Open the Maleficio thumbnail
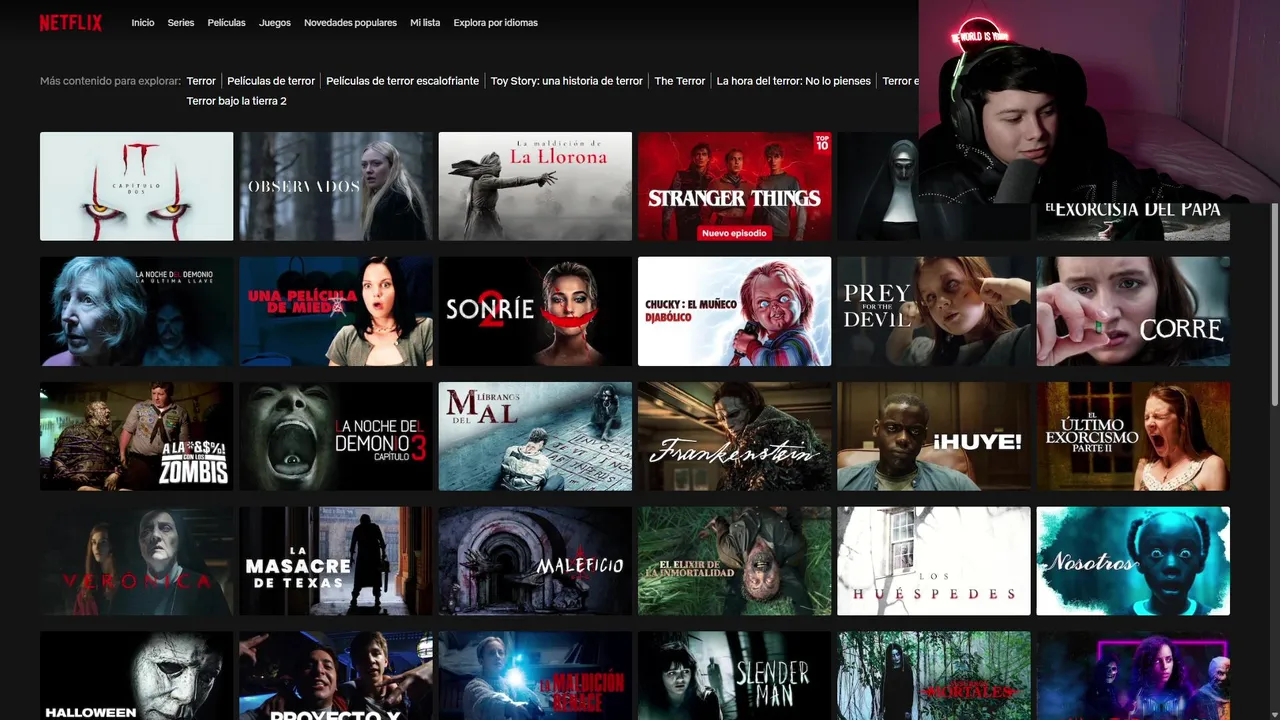The height and width of the screenshot is (720, 1280). (x=535, y=561)
